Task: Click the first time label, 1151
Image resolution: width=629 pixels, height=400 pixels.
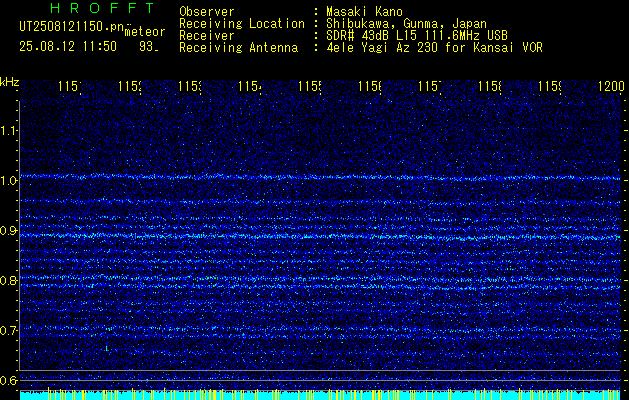Action: coord(70,86)
